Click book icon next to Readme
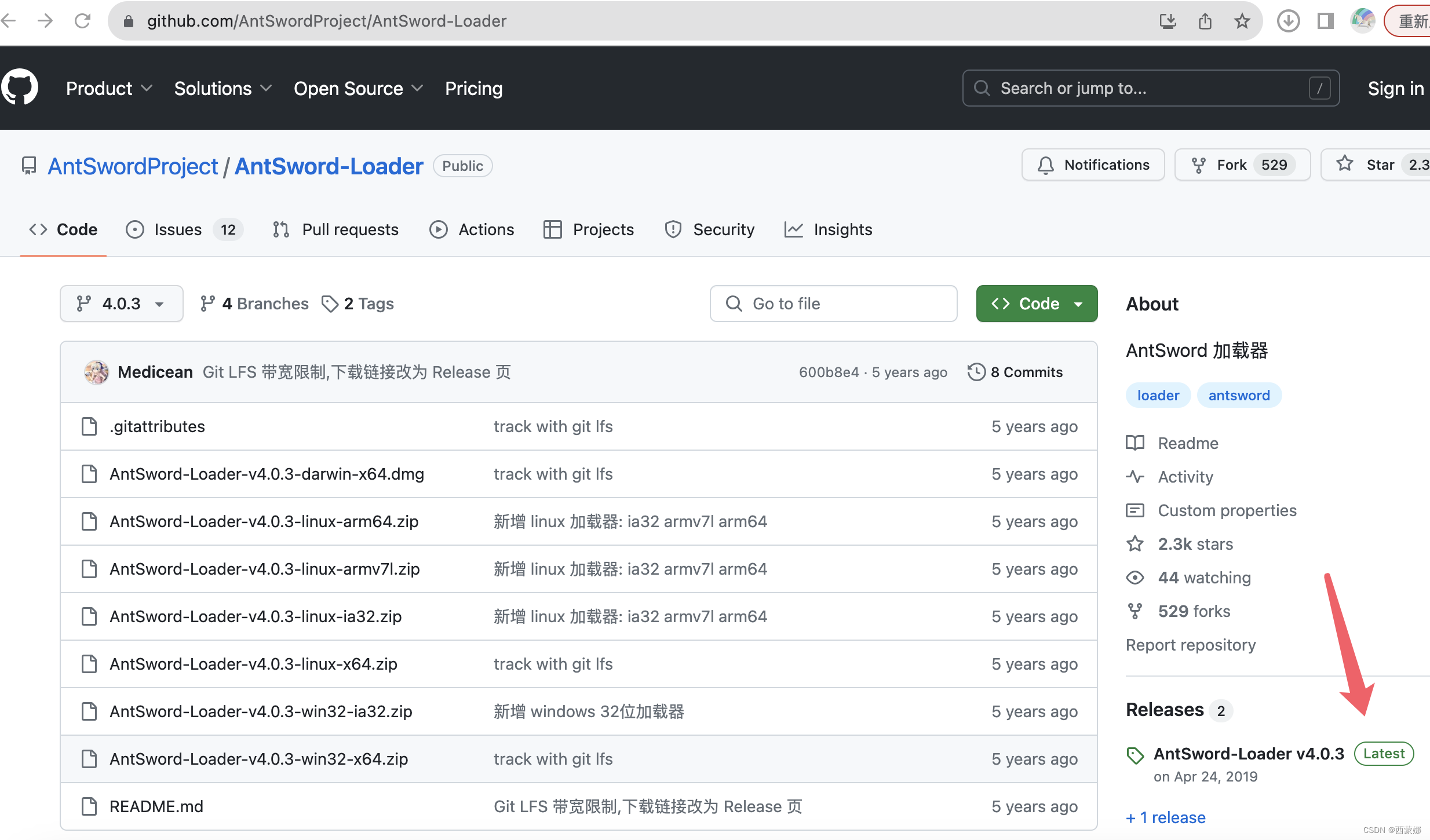 1135,443
